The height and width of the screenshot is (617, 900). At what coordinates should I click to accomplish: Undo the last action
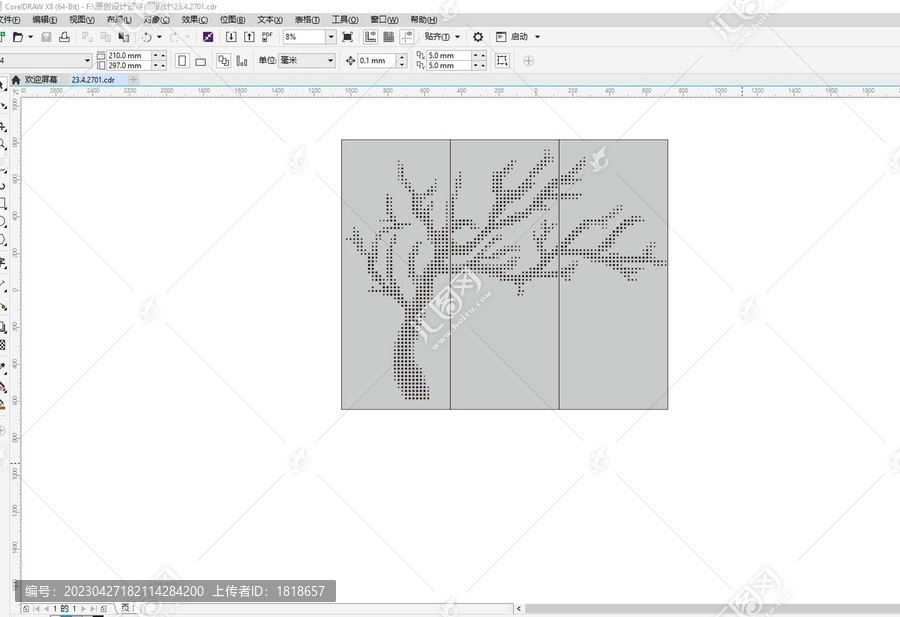[x=147, y=37]
